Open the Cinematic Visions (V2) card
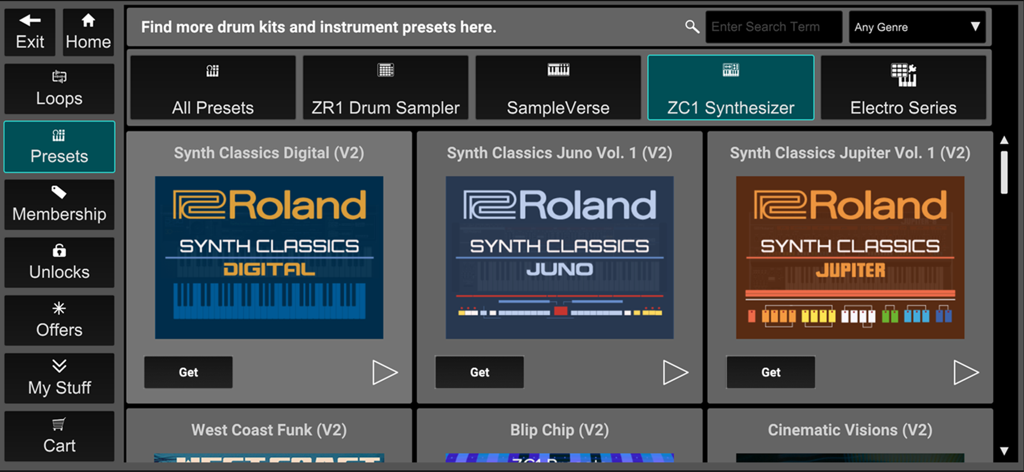The height and width of the screenshot is (472, 1024). 850,435
